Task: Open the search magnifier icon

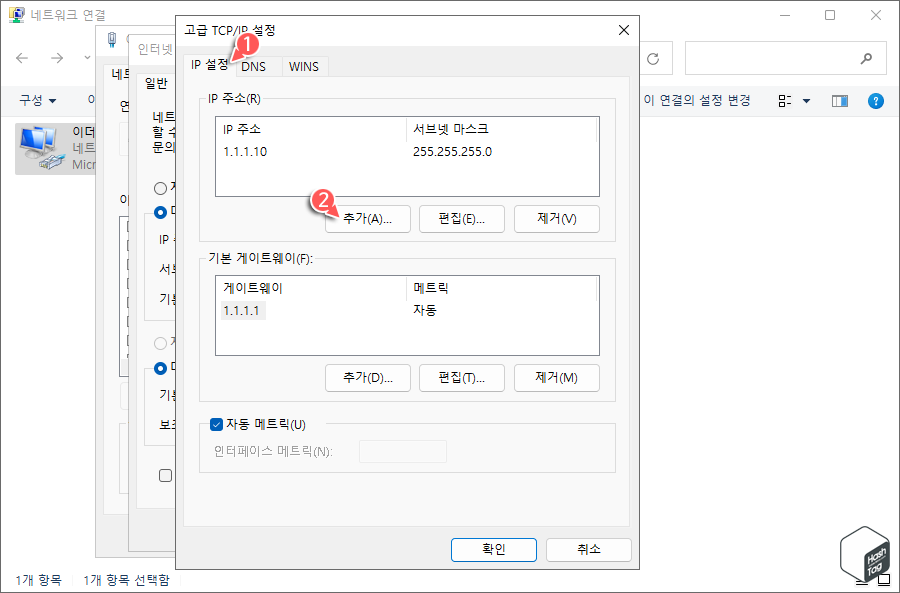Action: tap(868, 57)
